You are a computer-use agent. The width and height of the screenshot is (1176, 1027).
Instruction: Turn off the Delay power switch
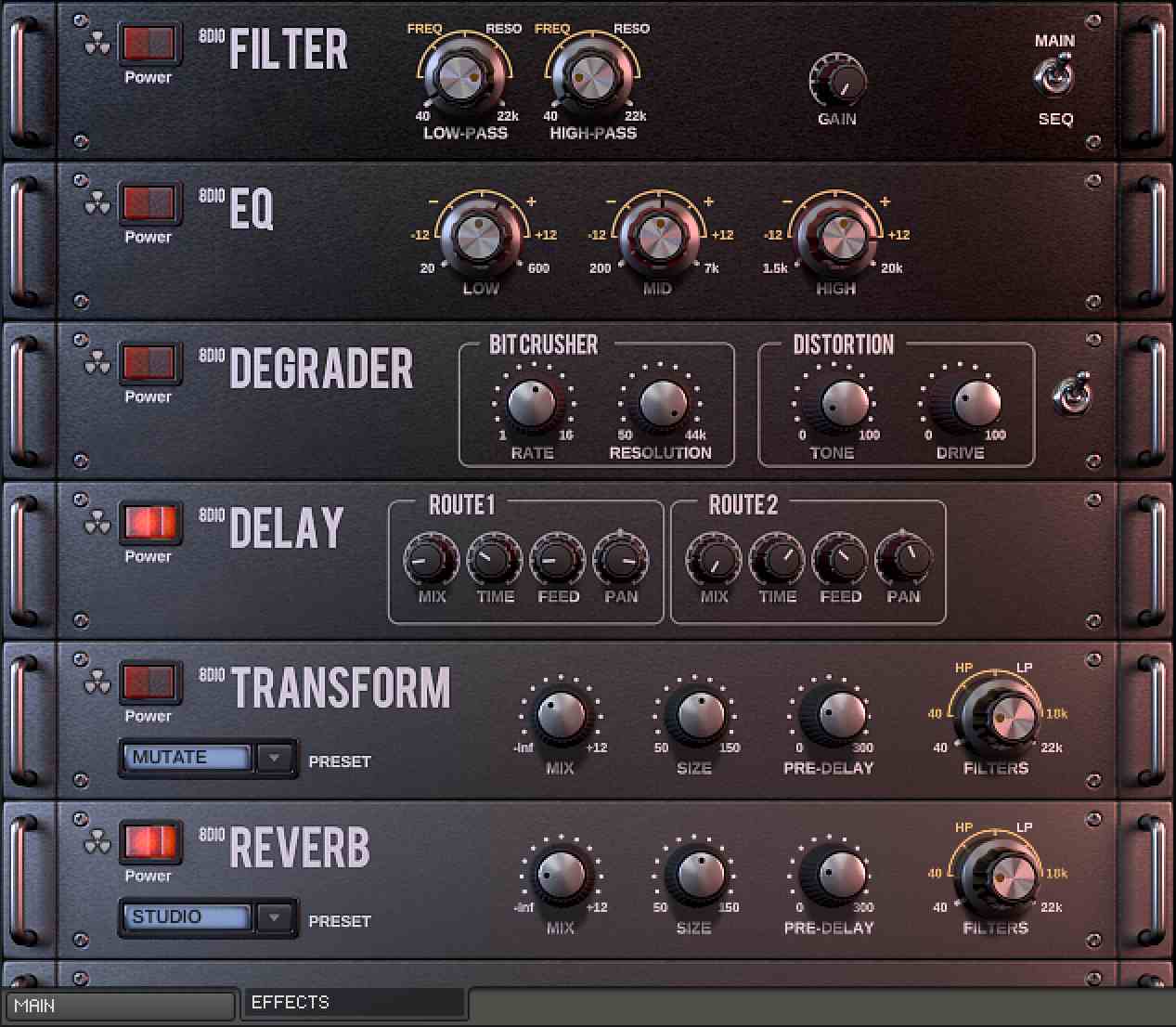click(x=149, y=523)
